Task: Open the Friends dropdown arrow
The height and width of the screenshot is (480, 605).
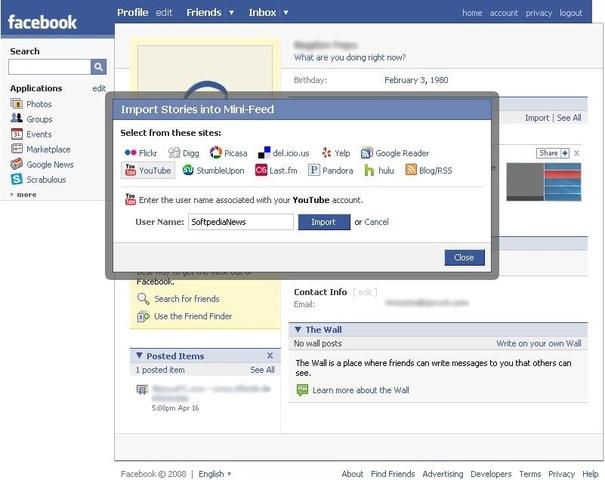Action: tap(232, 12)
